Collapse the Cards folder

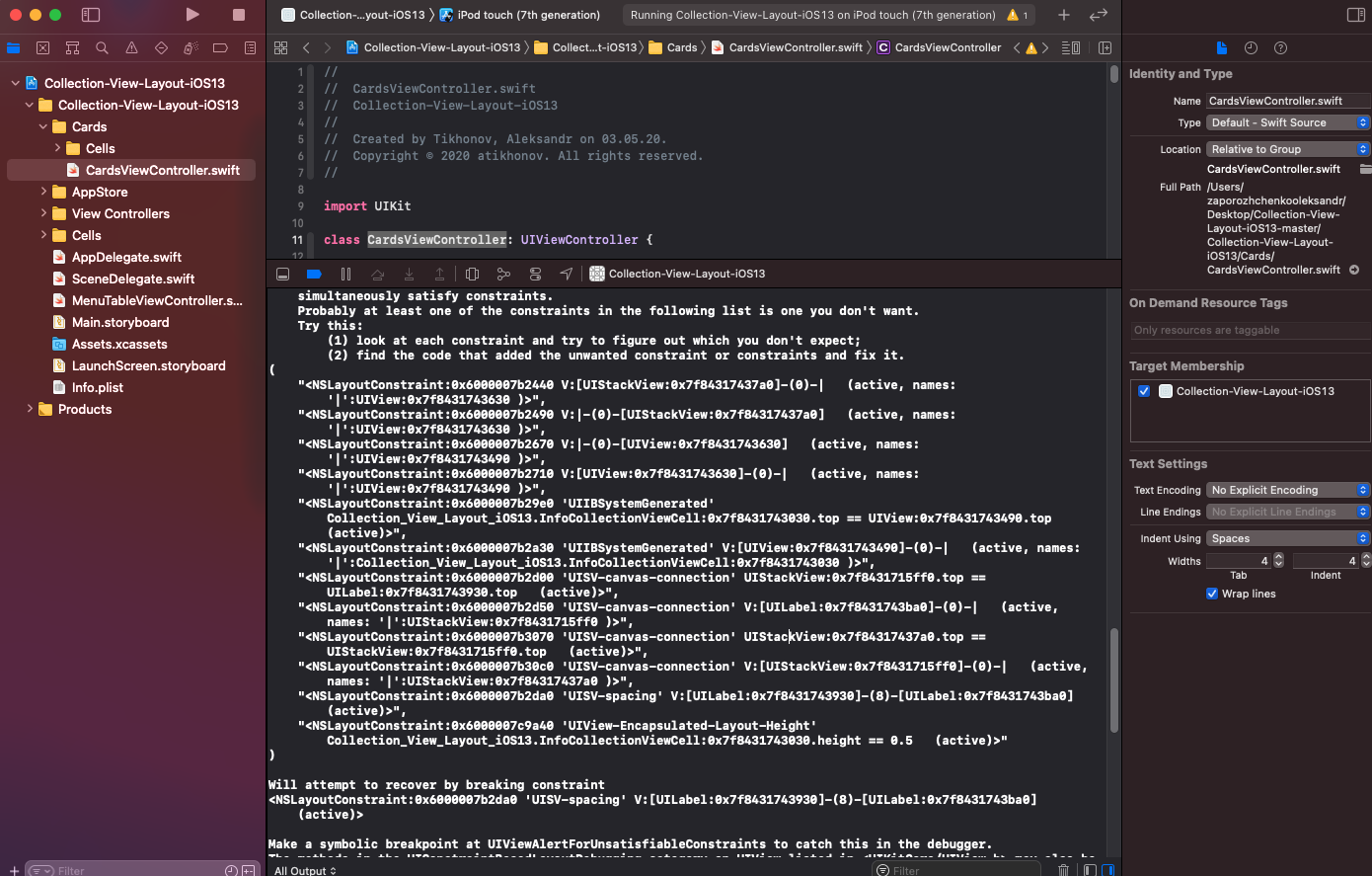click(x=42, y=126)
